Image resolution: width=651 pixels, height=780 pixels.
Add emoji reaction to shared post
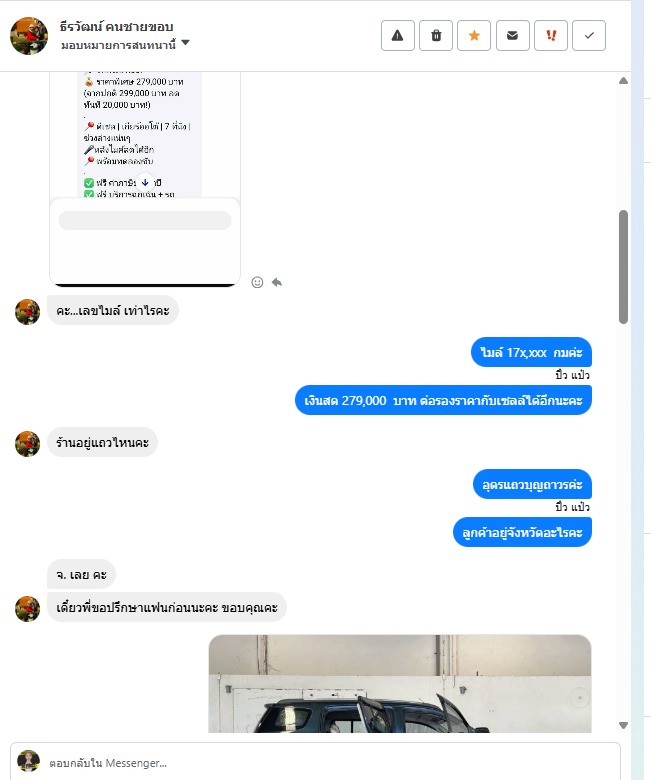click(257, 283)
